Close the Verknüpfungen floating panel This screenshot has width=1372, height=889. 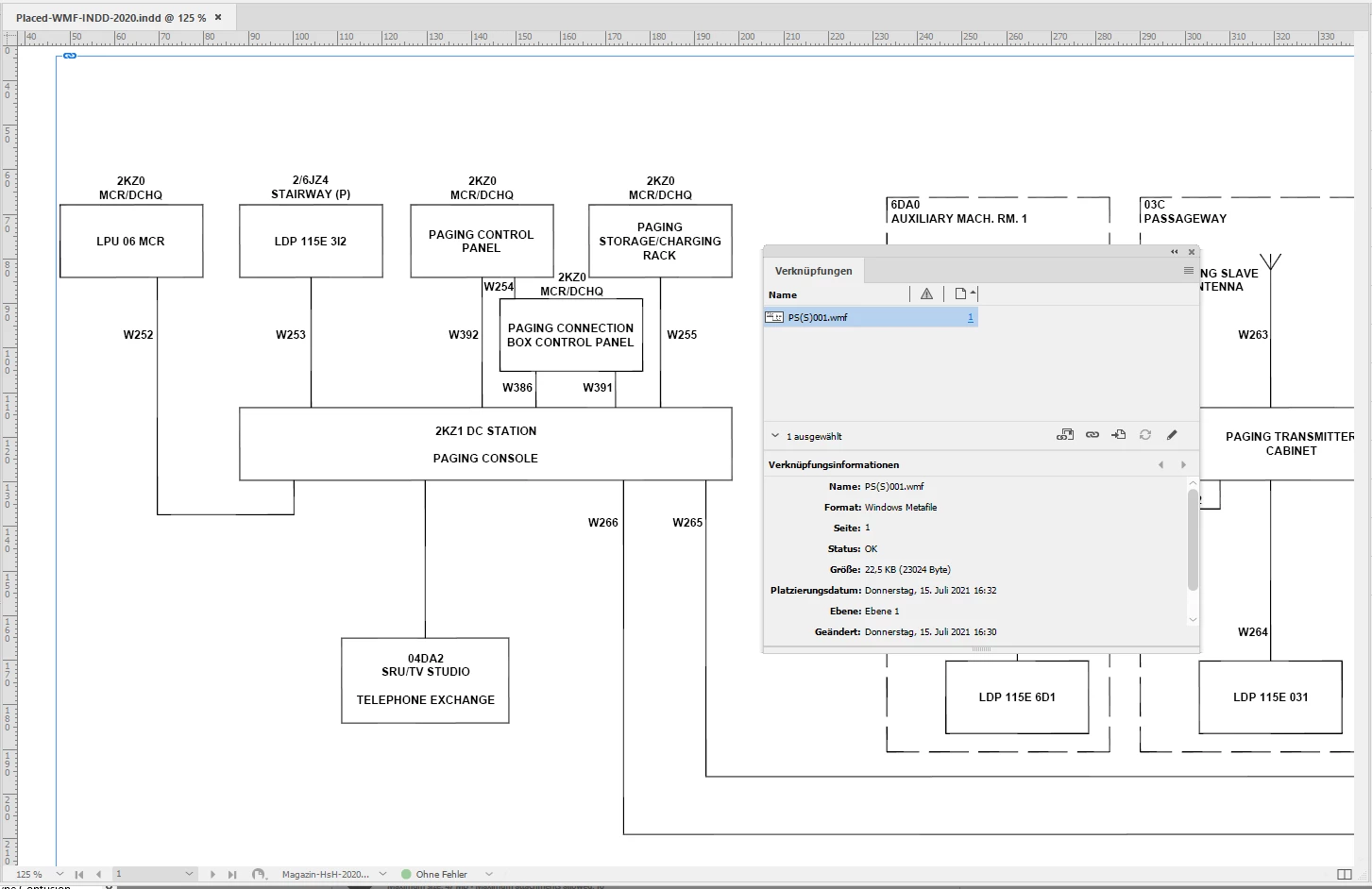point(1192,252)
